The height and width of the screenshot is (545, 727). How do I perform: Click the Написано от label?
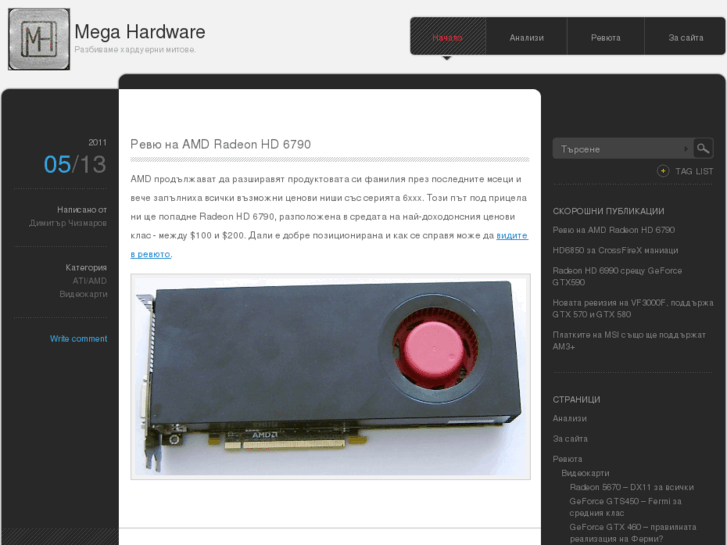(x=82, y=210)
